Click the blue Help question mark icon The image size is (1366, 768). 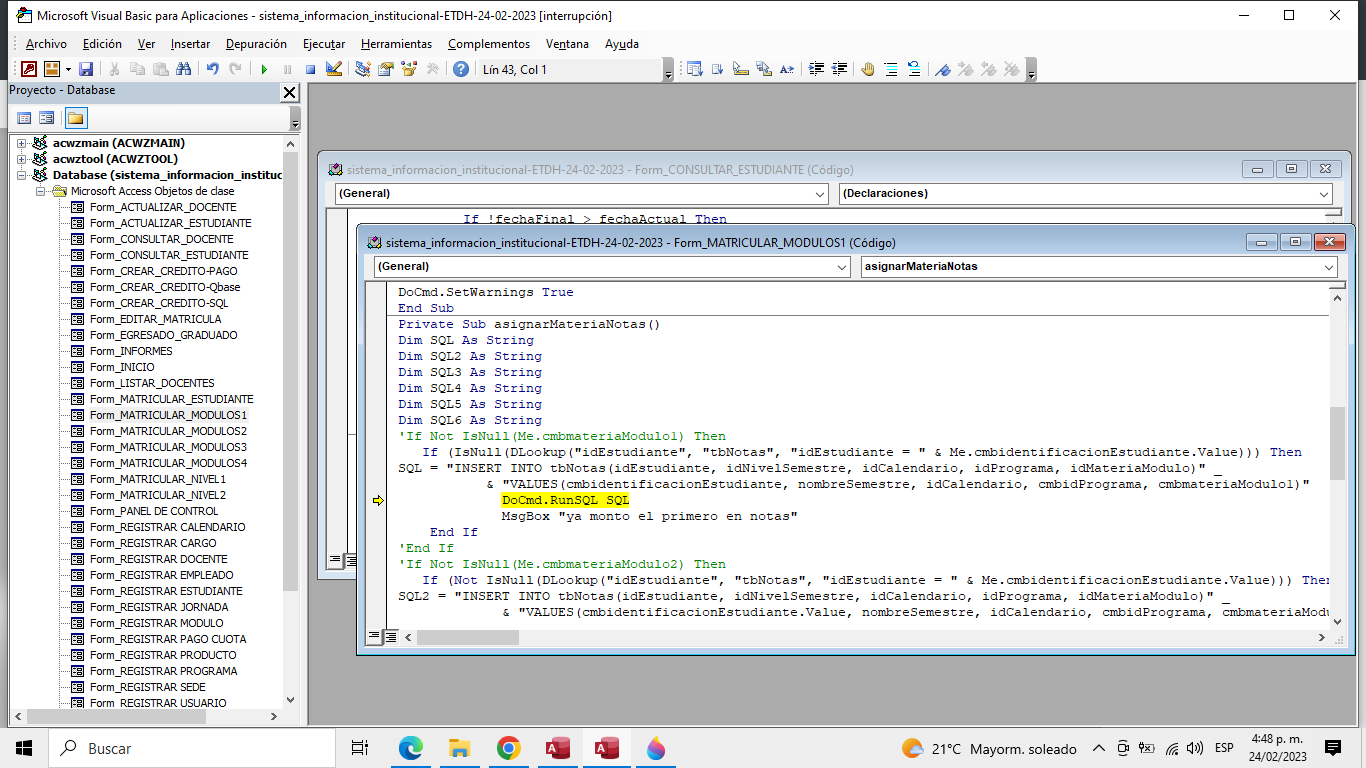[460, 69]
